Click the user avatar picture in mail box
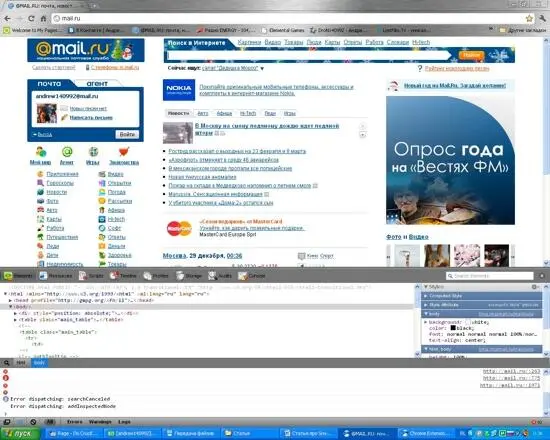This screenshot has height=440, width=550. [x=47, y=113]
